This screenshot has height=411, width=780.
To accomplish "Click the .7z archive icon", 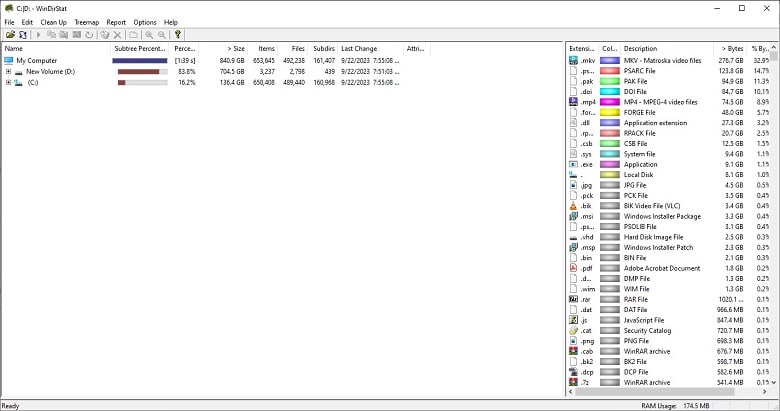I will 573,382.
